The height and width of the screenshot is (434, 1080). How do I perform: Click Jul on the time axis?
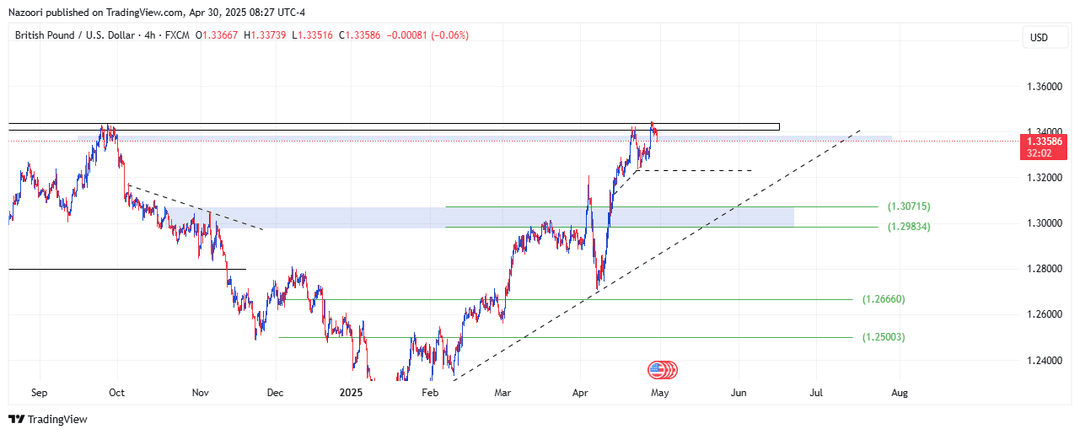coord(817,393)
